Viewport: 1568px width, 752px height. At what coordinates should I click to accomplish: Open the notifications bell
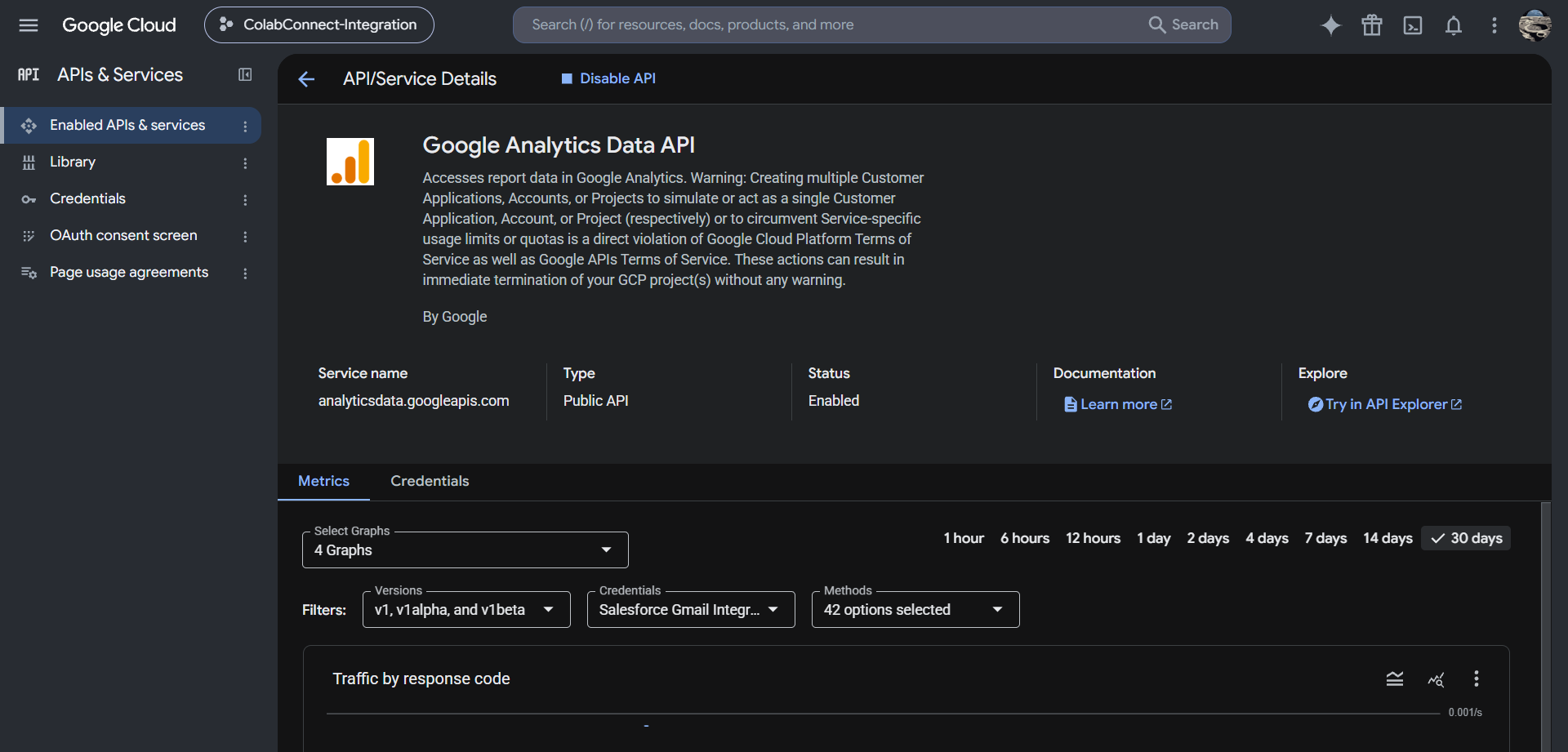1454,25
